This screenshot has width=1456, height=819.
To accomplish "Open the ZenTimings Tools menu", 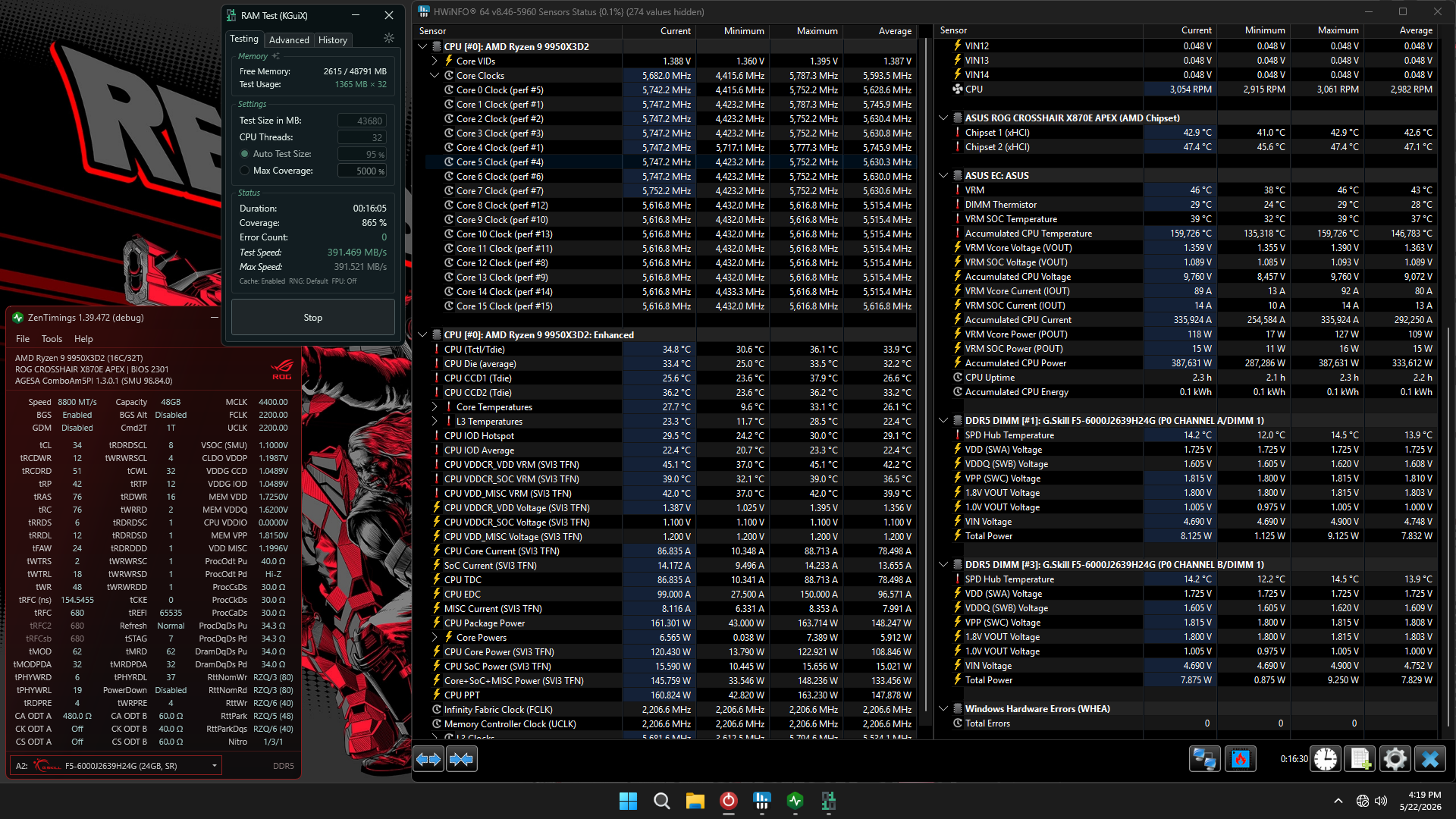I will coord(52,339).
